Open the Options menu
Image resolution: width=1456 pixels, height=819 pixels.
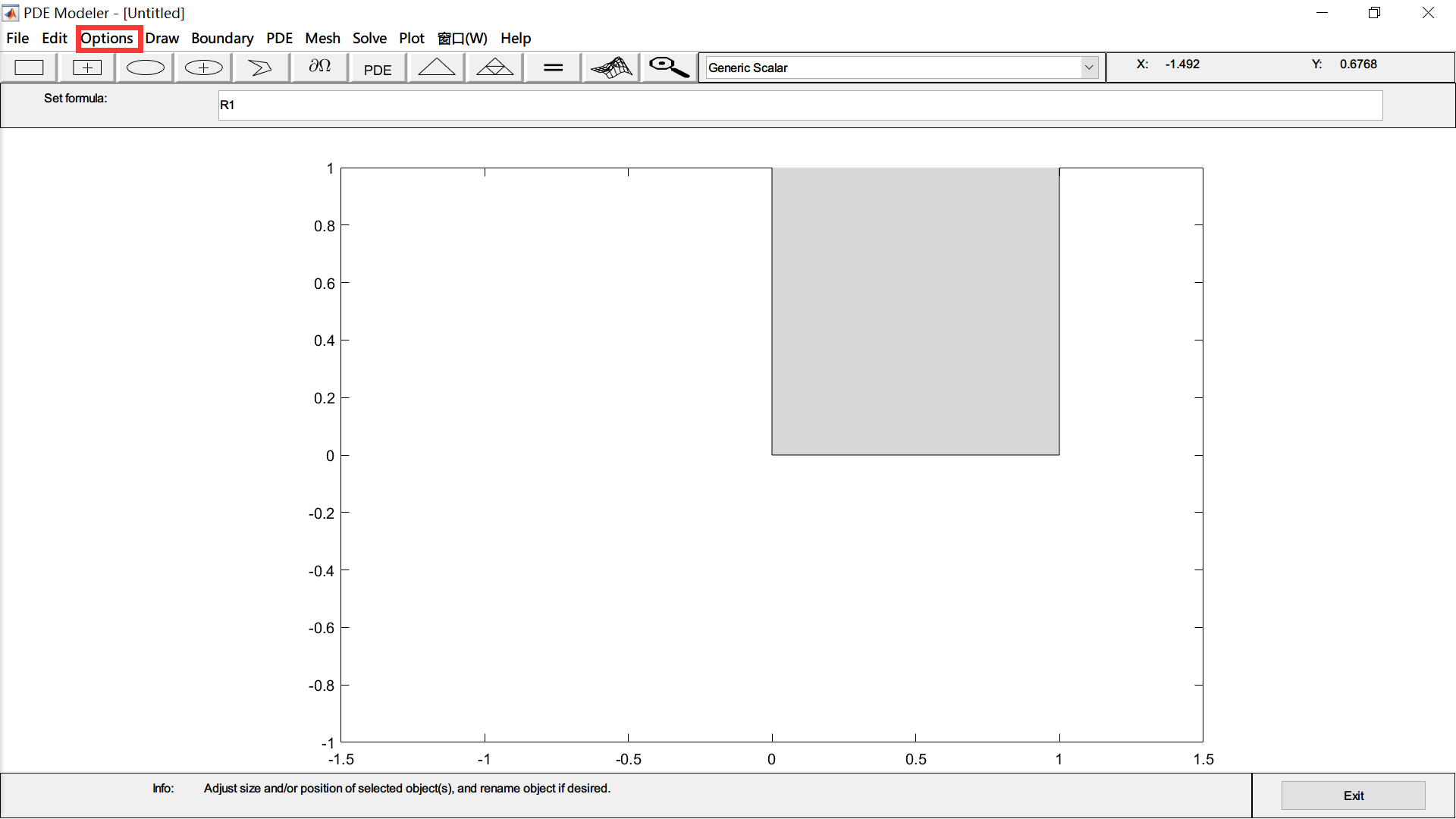(x=107, y=38)
